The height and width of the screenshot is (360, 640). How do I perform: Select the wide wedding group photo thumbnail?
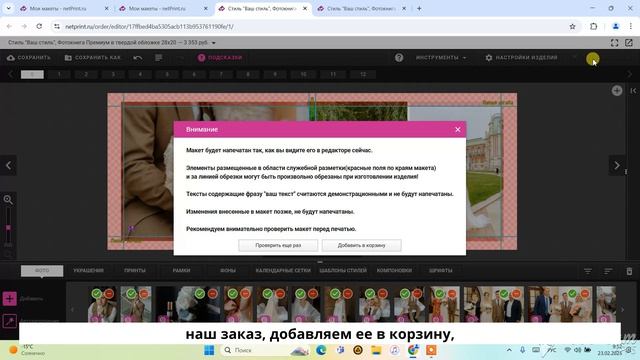tap(560, 304)
